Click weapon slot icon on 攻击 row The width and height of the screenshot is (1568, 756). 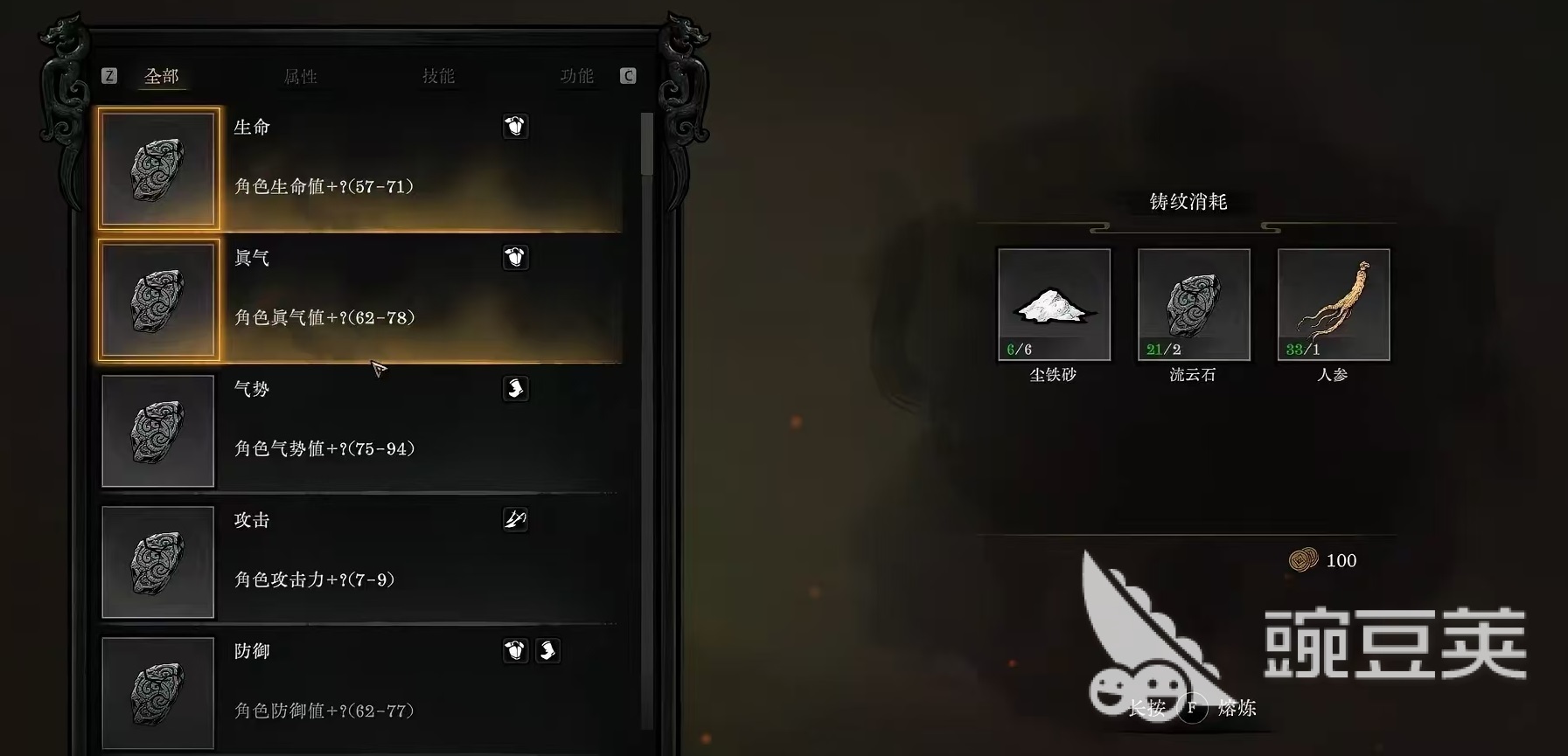coord(515,520)
